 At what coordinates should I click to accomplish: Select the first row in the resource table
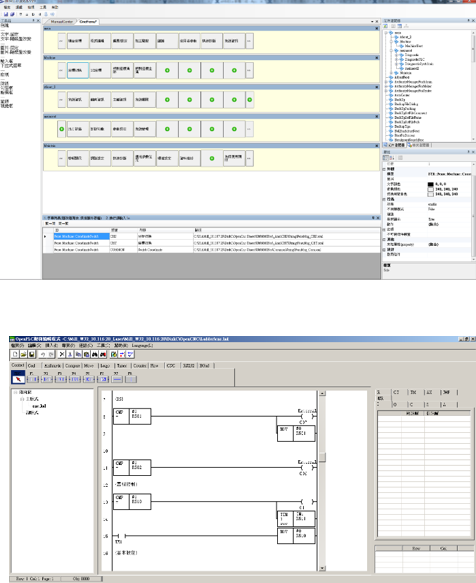click(212, 236)
